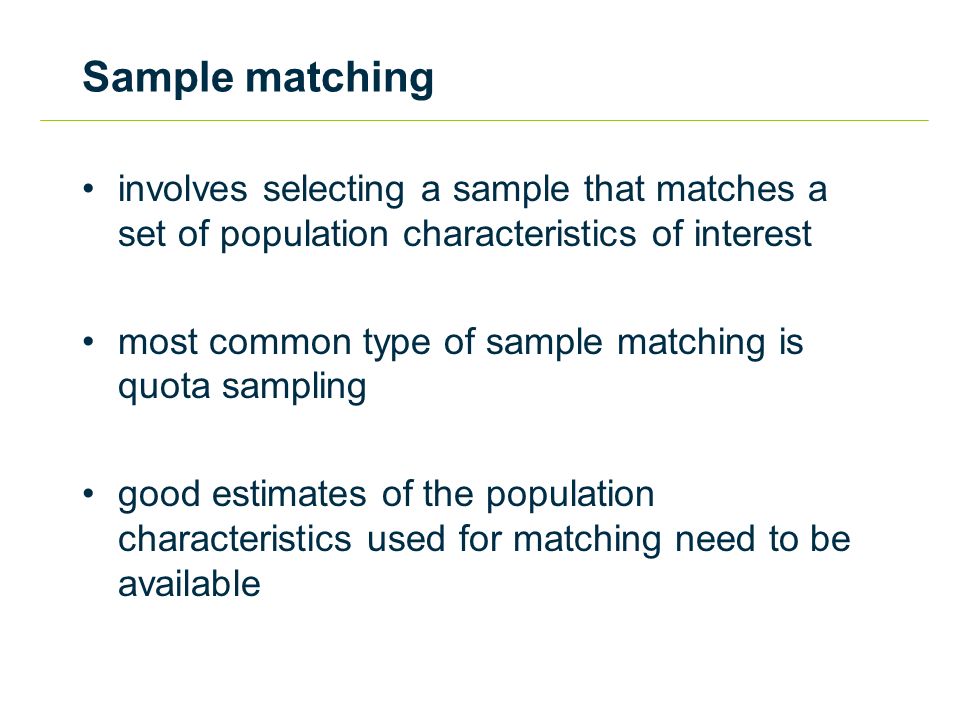Click the word 'matching' in the title

340,79
